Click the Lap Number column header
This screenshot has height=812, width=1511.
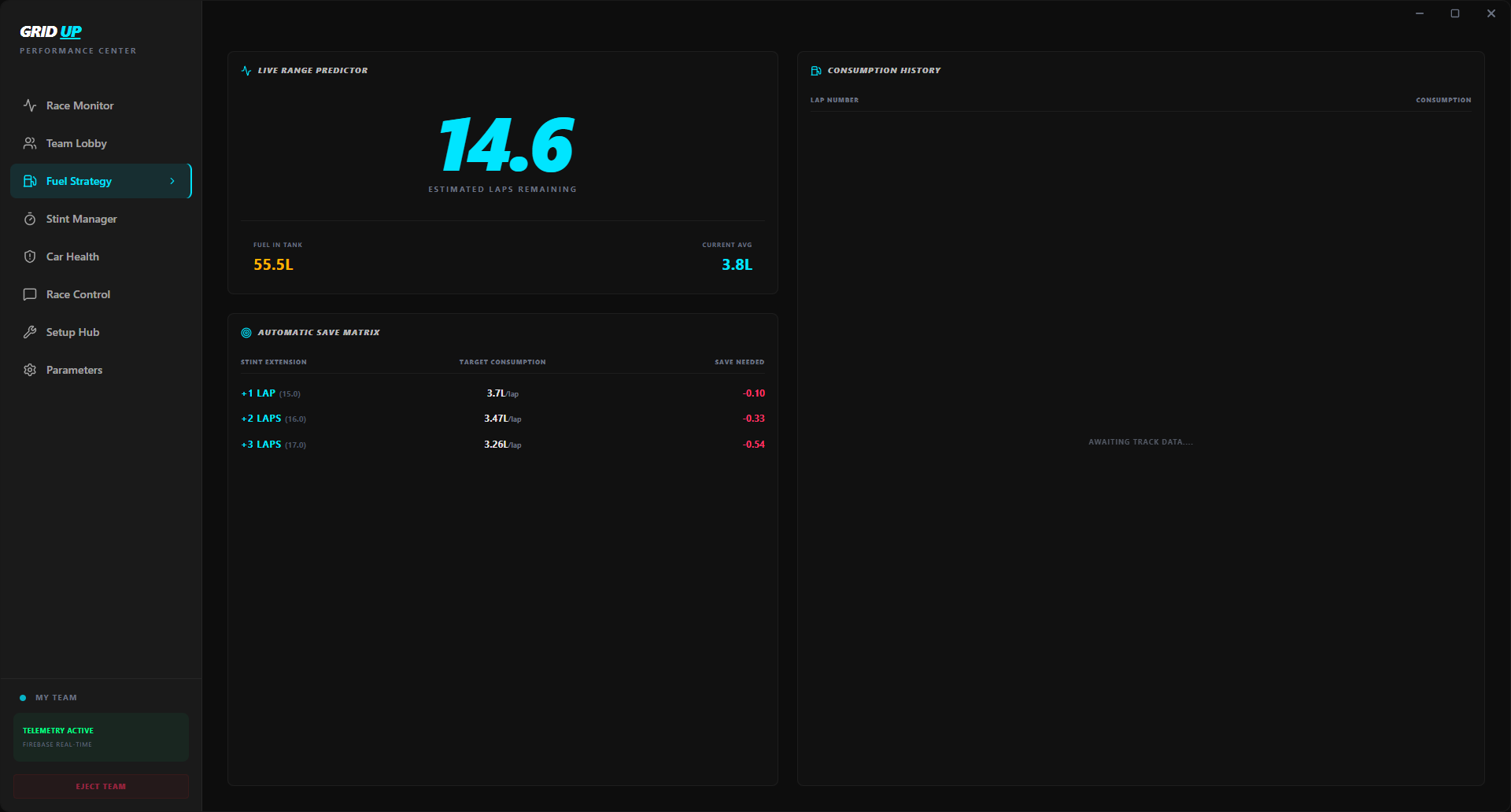pos(834,100)
